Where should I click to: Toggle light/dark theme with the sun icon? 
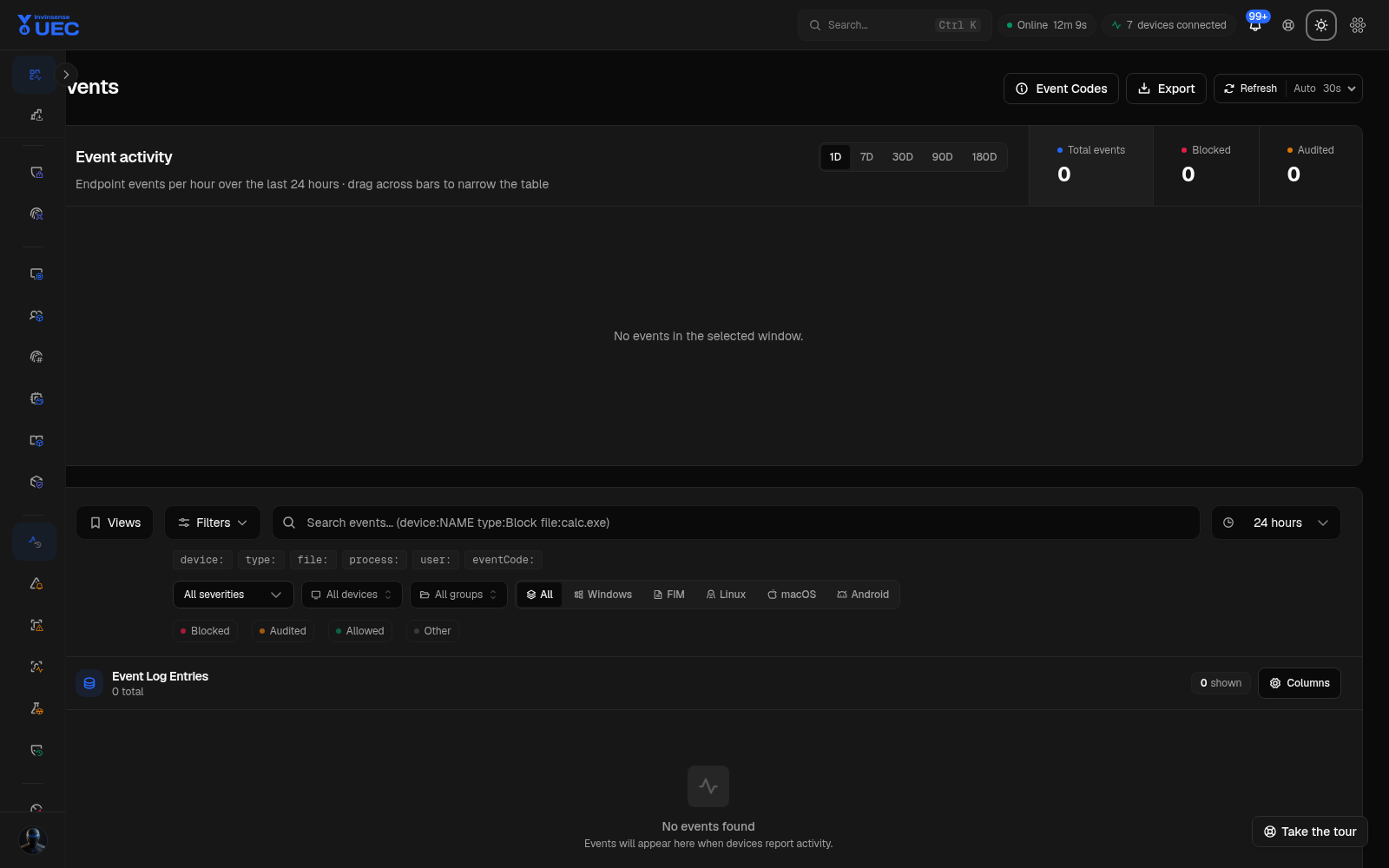pyautogui.click(x=1321, y=25)
